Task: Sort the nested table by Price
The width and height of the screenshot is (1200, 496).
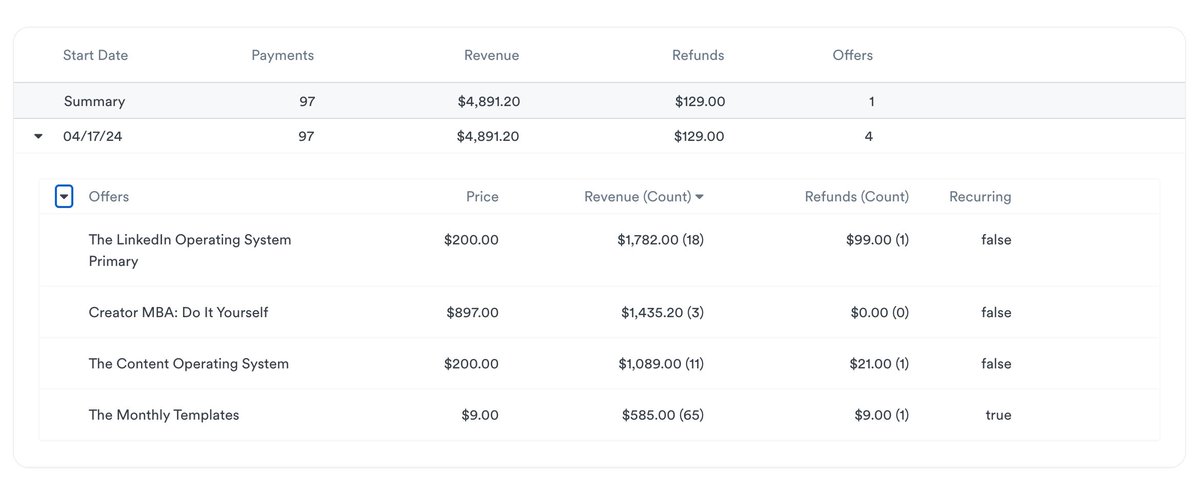Action: point(482,197)
